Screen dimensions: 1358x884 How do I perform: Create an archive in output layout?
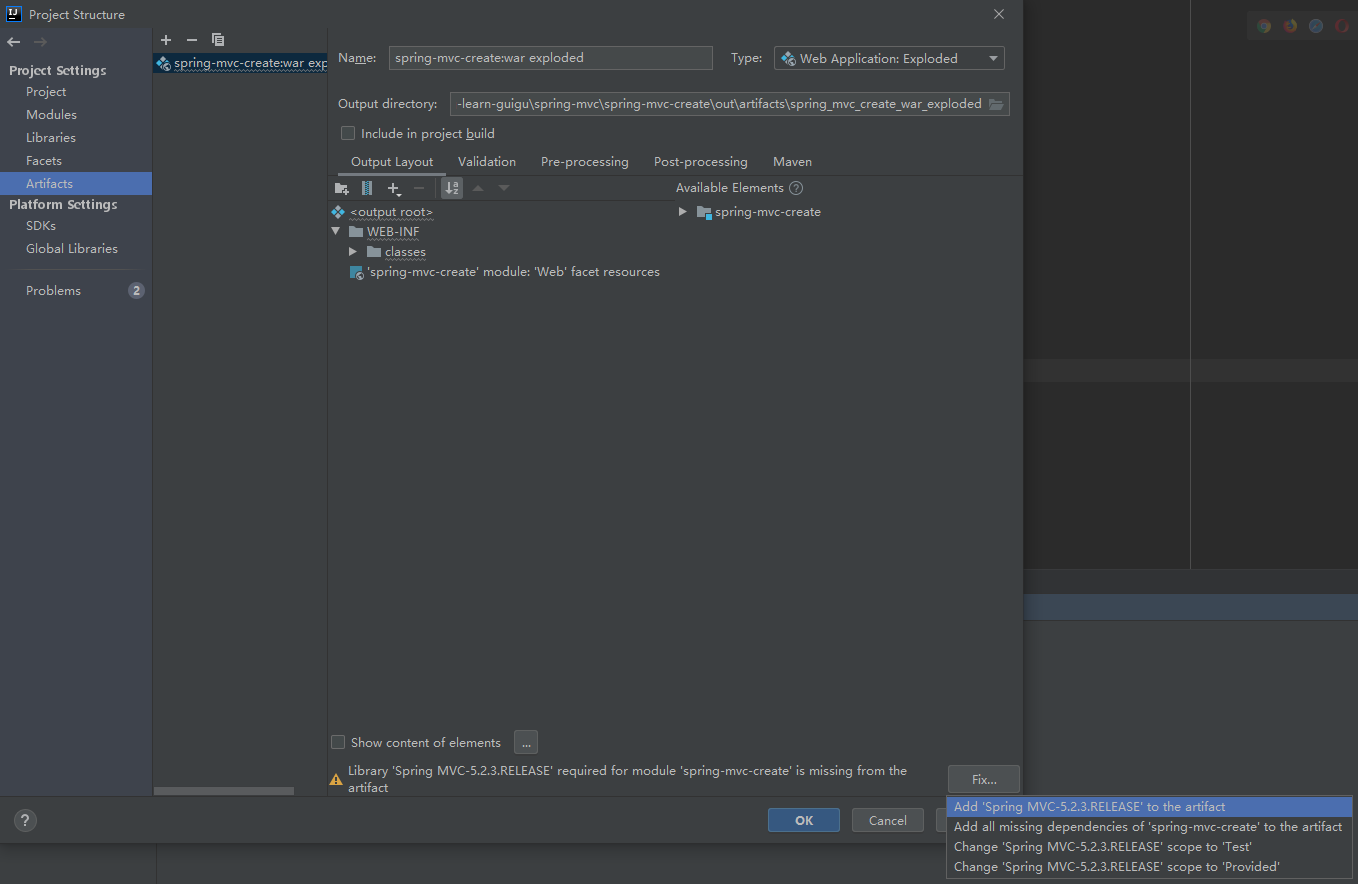367,188
